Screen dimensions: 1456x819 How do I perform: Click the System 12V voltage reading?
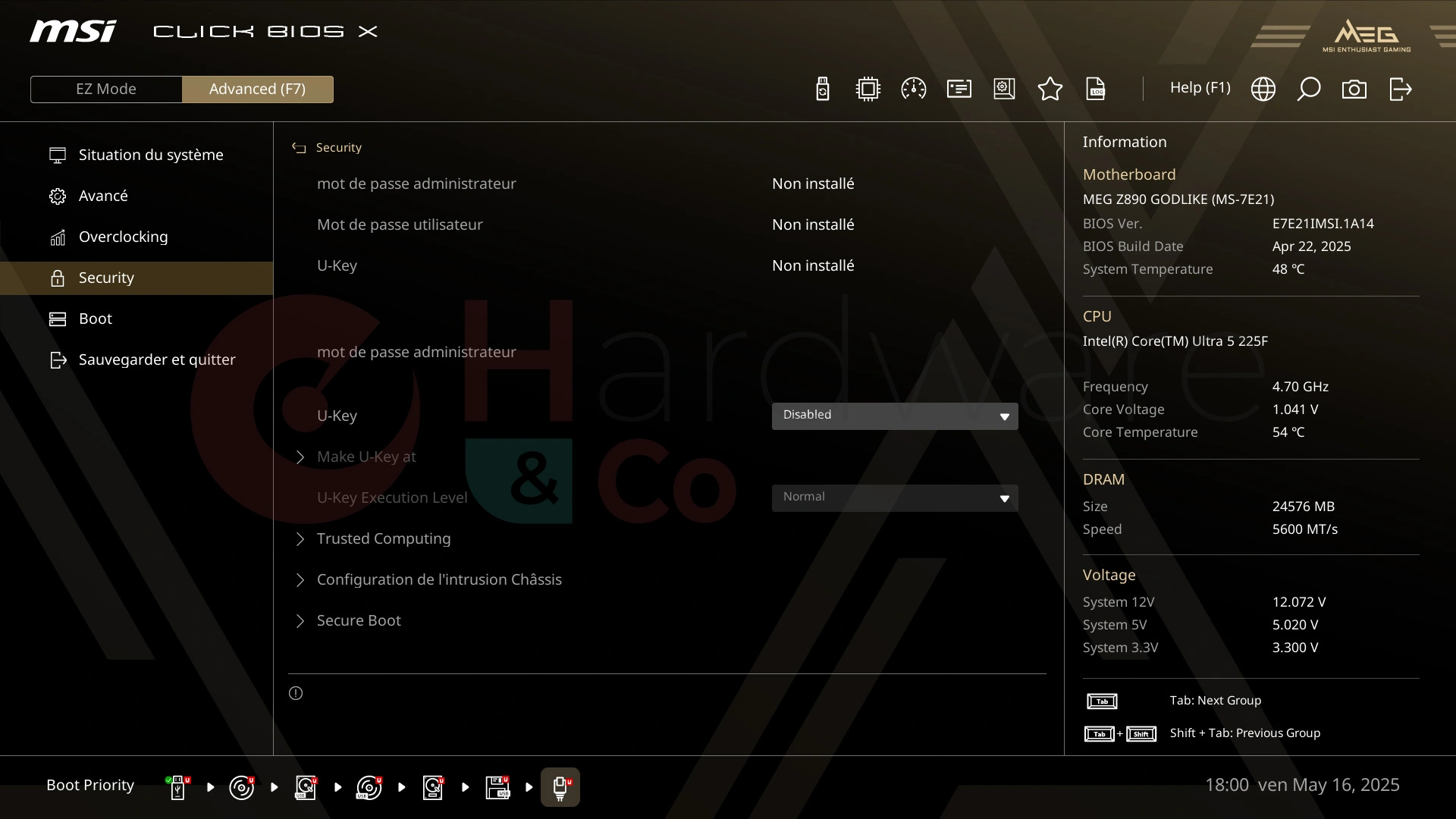click(x=1299, y=602)
